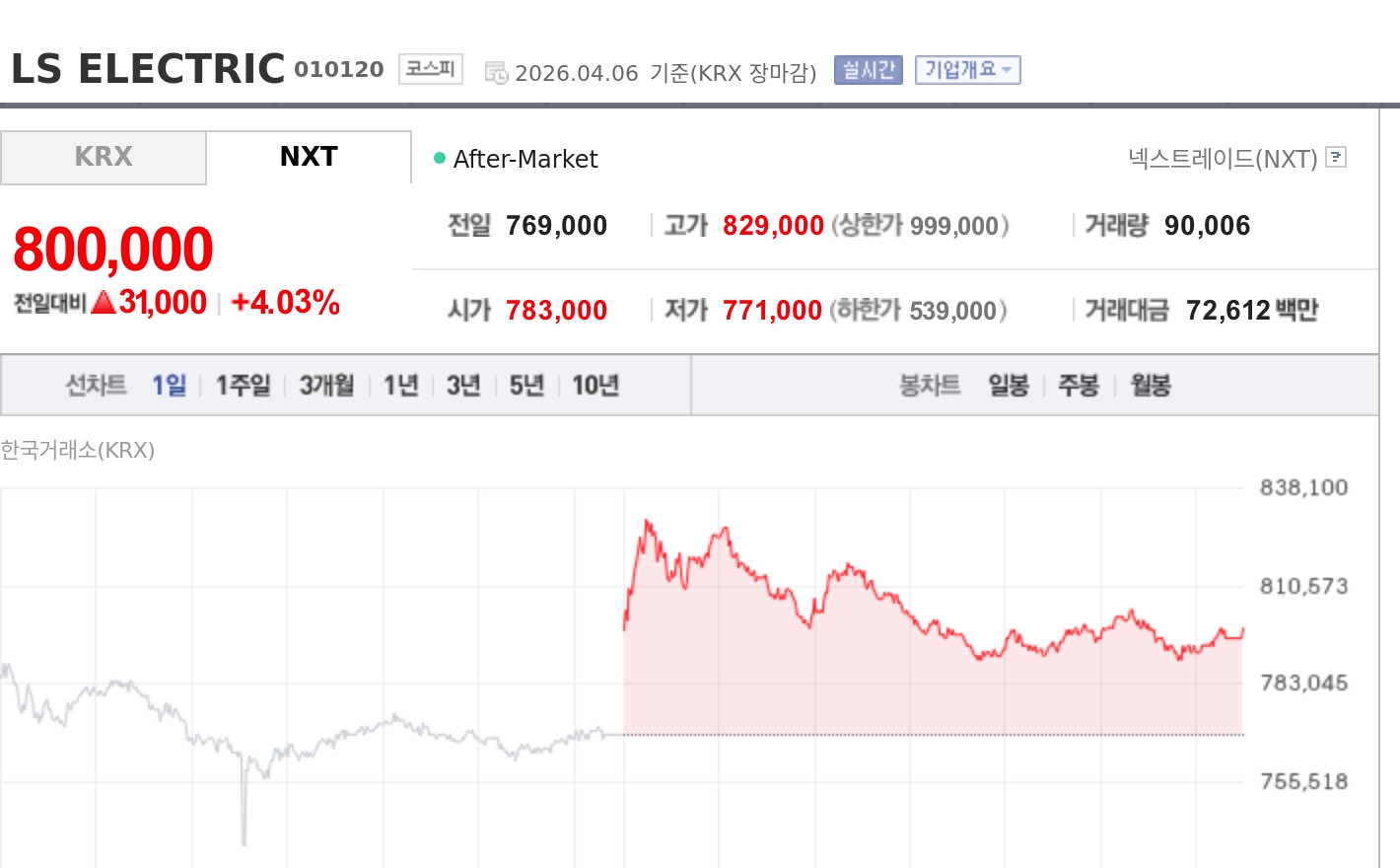Click the 코스피 market badge

point(430,68)
